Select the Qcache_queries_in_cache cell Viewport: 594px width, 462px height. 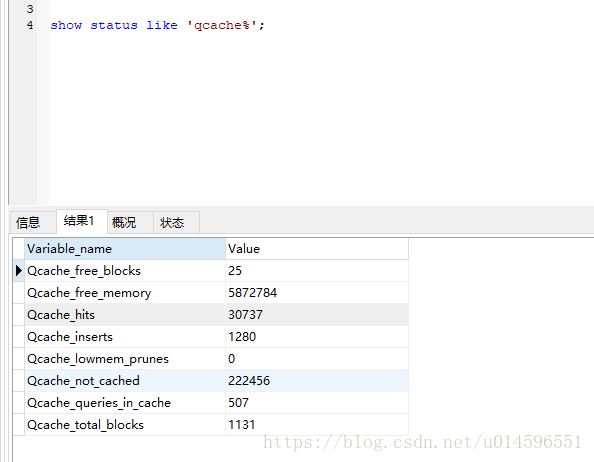point(125,403)
